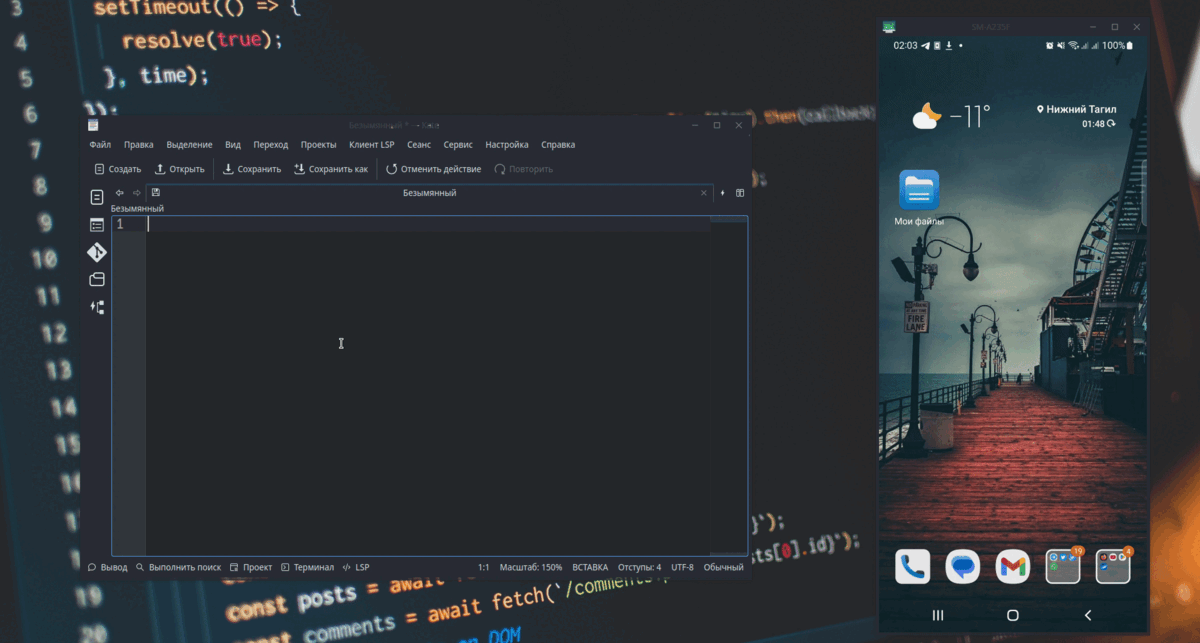The width and height of the screenshot is (1200, 643).
Task: Open Gmail on the phone dock
Action: coord(1013,567)
